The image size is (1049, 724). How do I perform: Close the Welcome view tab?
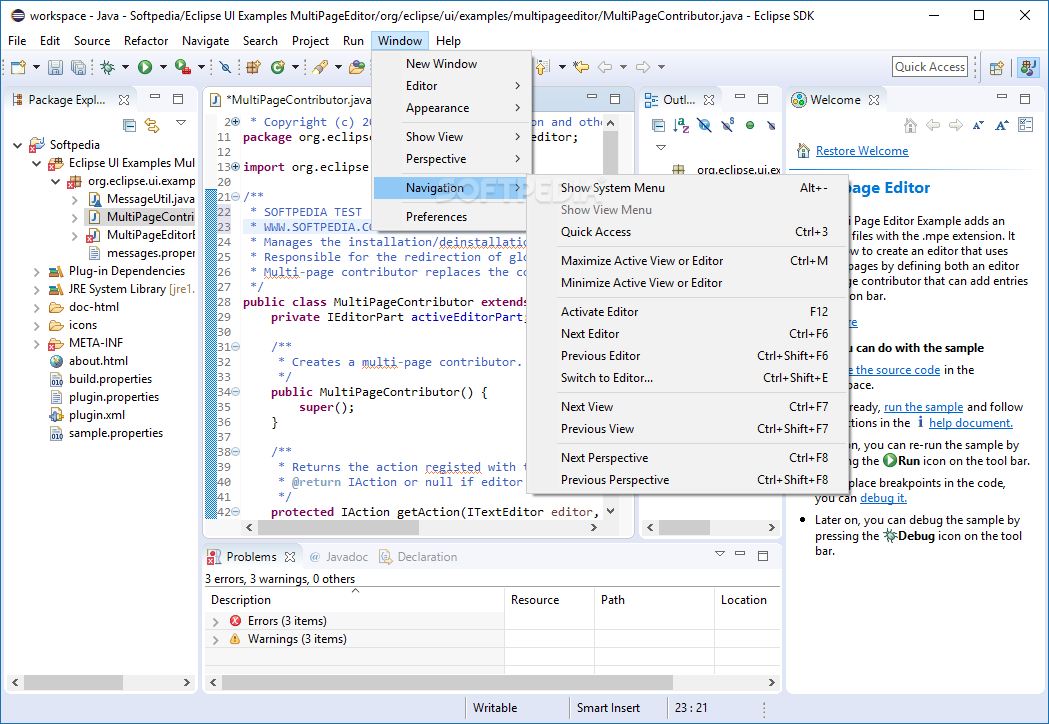[874, 100]
